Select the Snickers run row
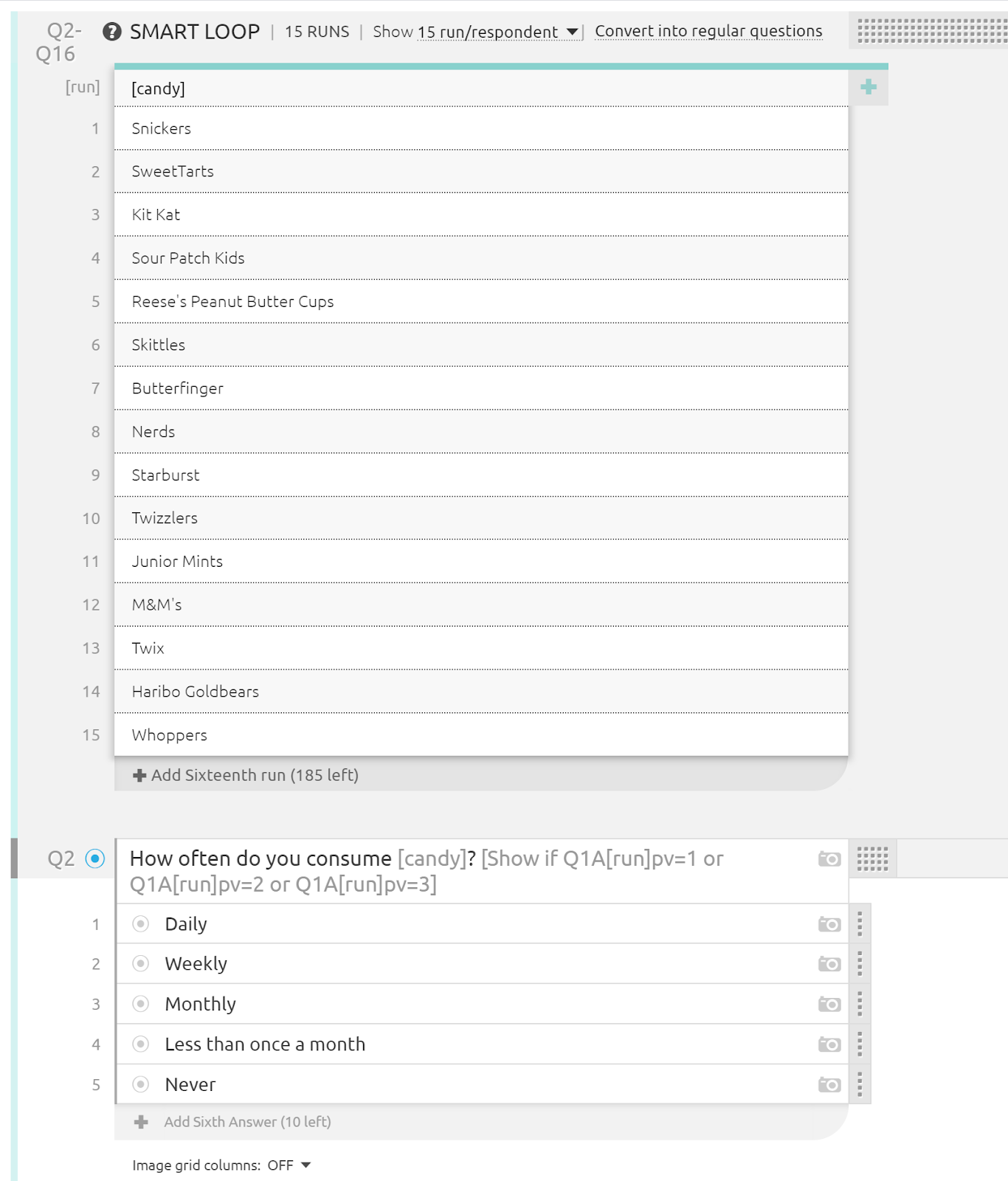Screen dimensions: 1008x1181 click(x=481, y=128)
